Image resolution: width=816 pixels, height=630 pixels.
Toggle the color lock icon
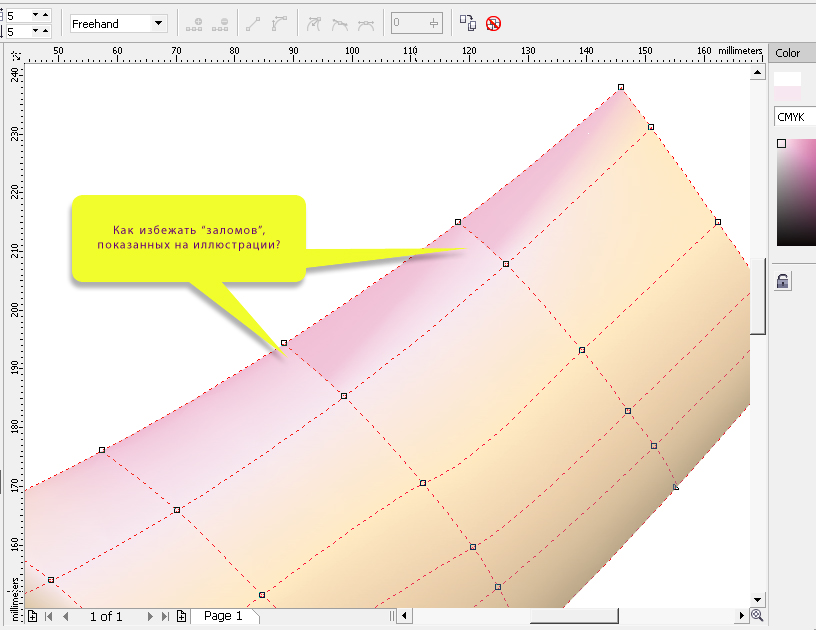[783, 282]
